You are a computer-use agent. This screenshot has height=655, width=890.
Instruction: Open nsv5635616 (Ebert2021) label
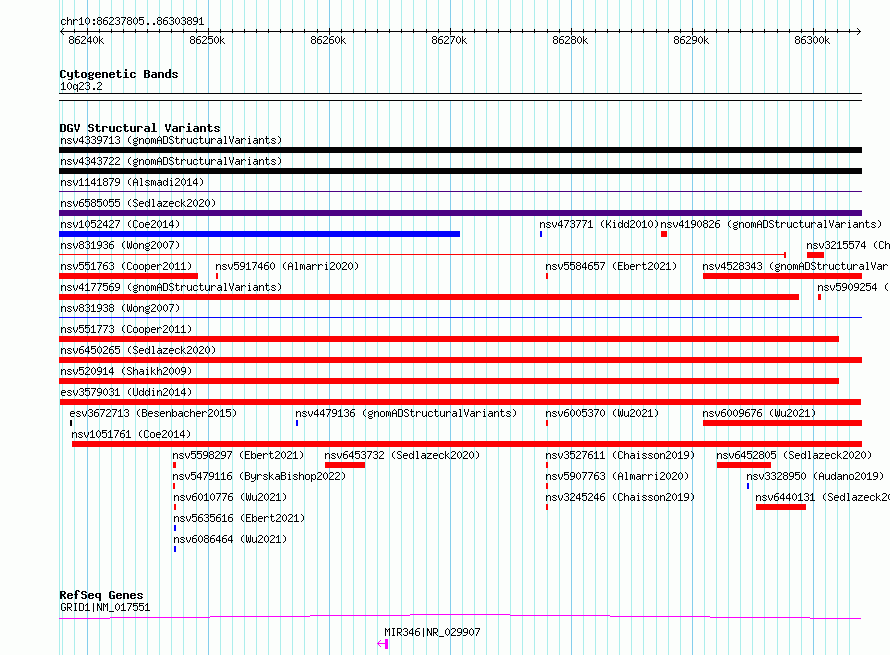coord(239,518)
